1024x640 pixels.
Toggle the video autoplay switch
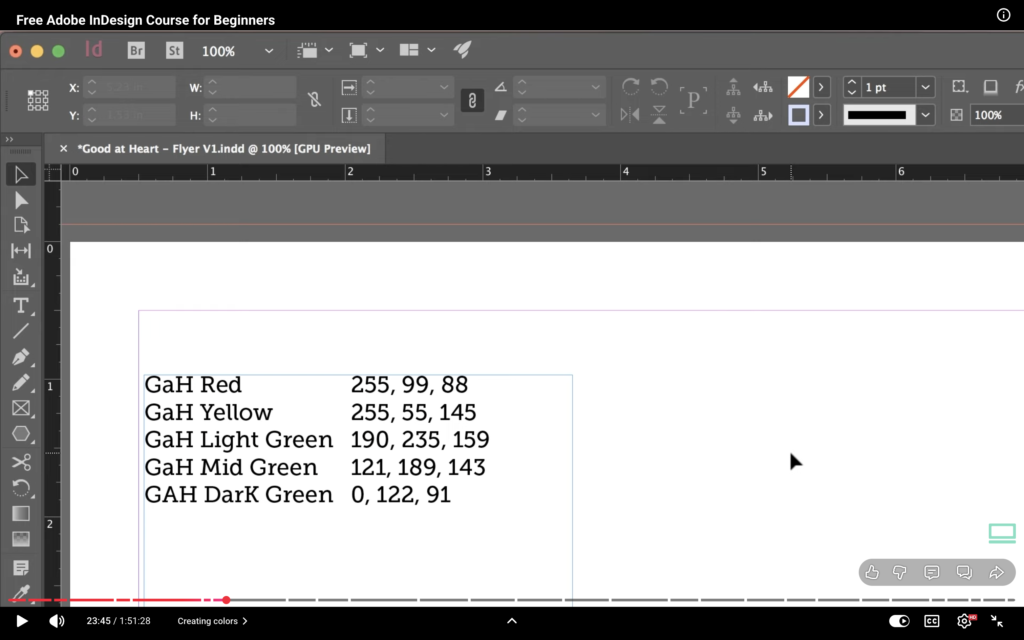pyautogui.click(x=899, y=621)
